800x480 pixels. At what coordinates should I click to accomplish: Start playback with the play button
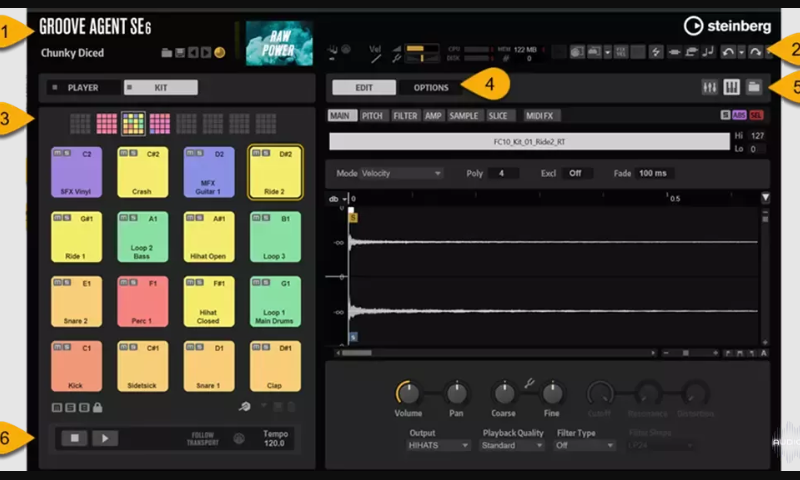(x=105, y=438)
